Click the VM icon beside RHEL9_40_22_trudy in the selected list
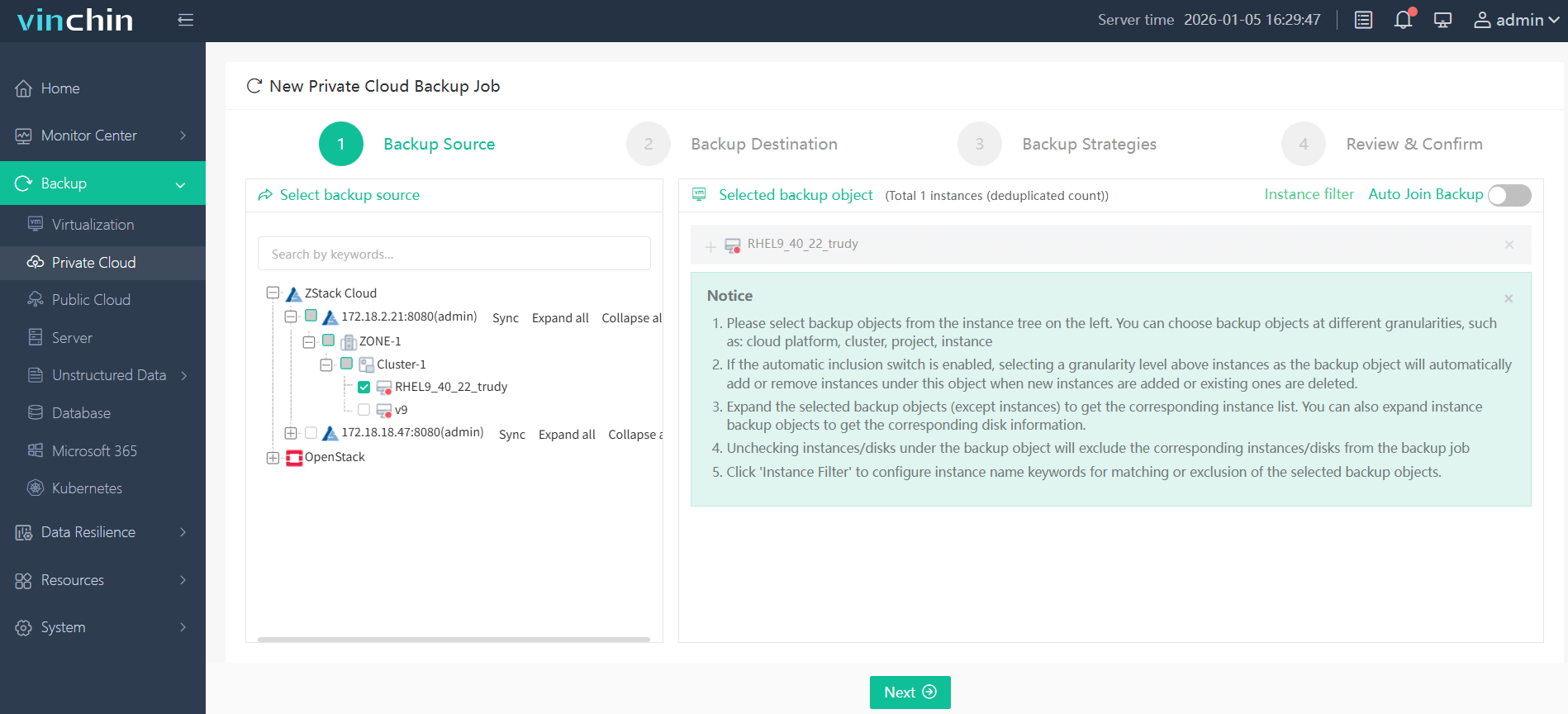This screenshot has width=1568, height=714. coord(733,245)
